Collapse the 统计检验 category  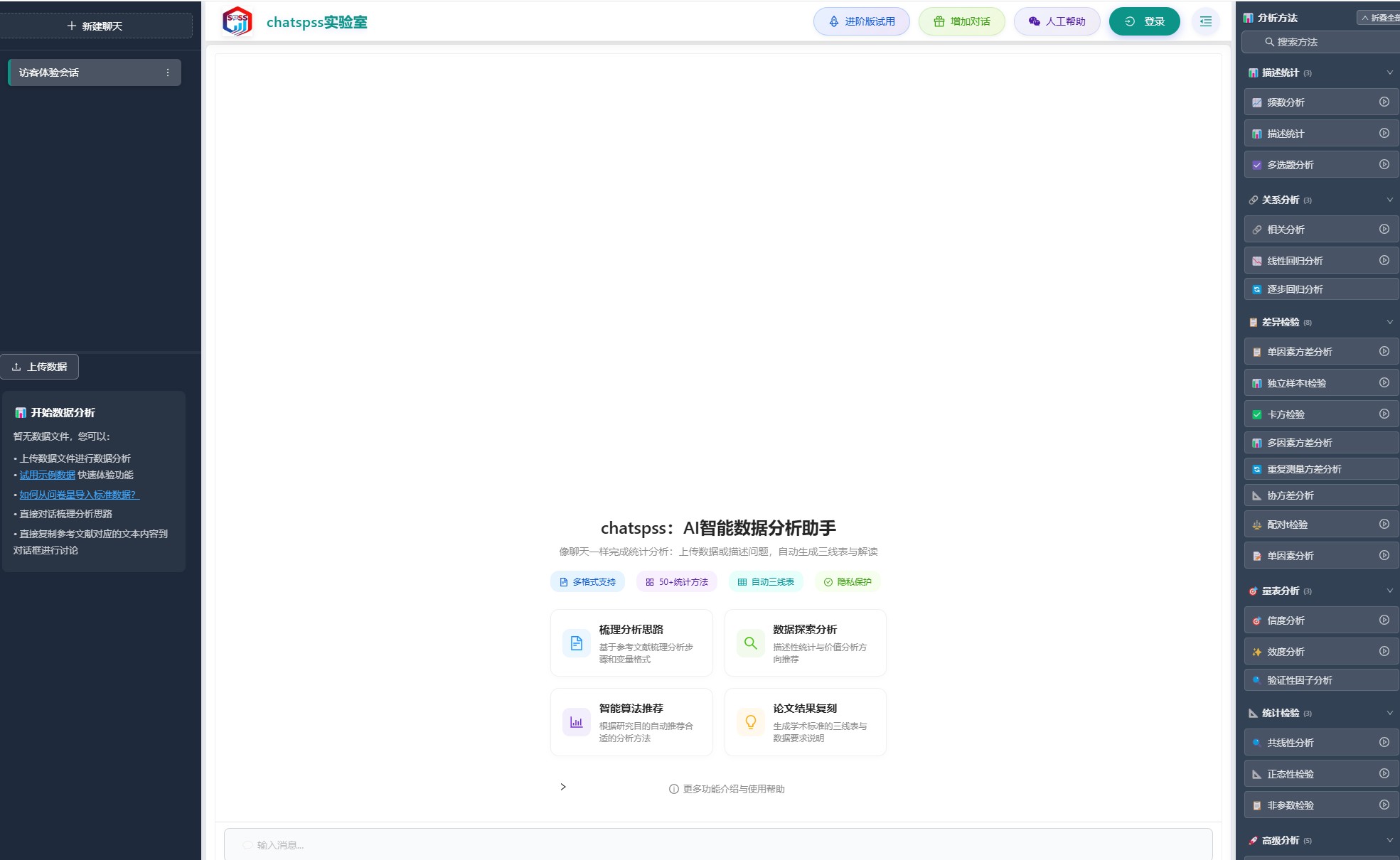1390,713
